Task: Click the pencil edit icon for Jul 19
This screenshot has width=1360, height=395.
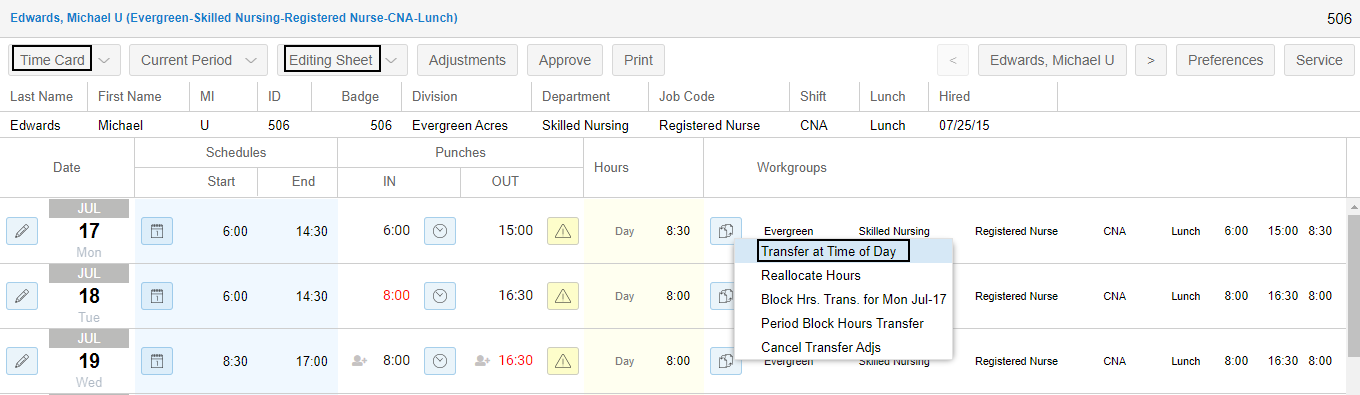Action: [x=22, y=361]
